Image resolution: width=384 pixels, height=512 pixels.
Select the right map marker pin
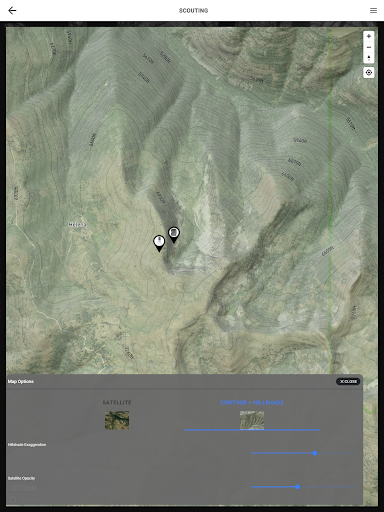(x=174, y=235)
